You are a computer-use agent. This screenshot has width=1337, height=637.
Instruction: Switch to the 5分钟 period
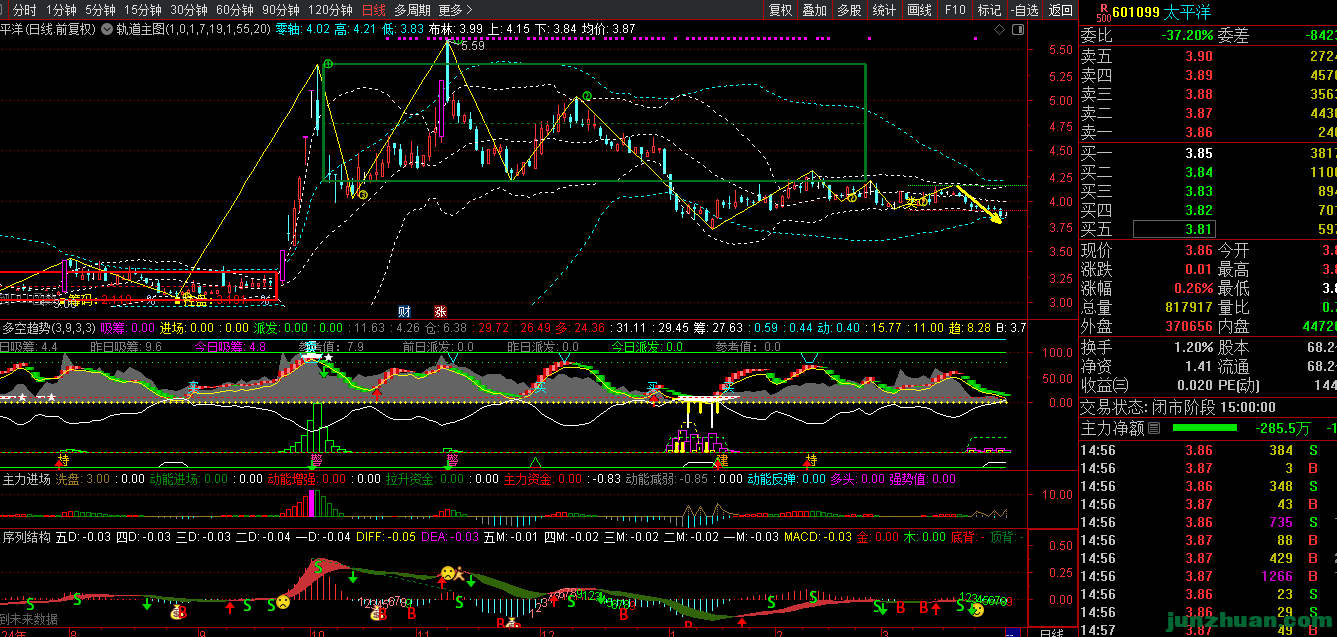[100, 10]
